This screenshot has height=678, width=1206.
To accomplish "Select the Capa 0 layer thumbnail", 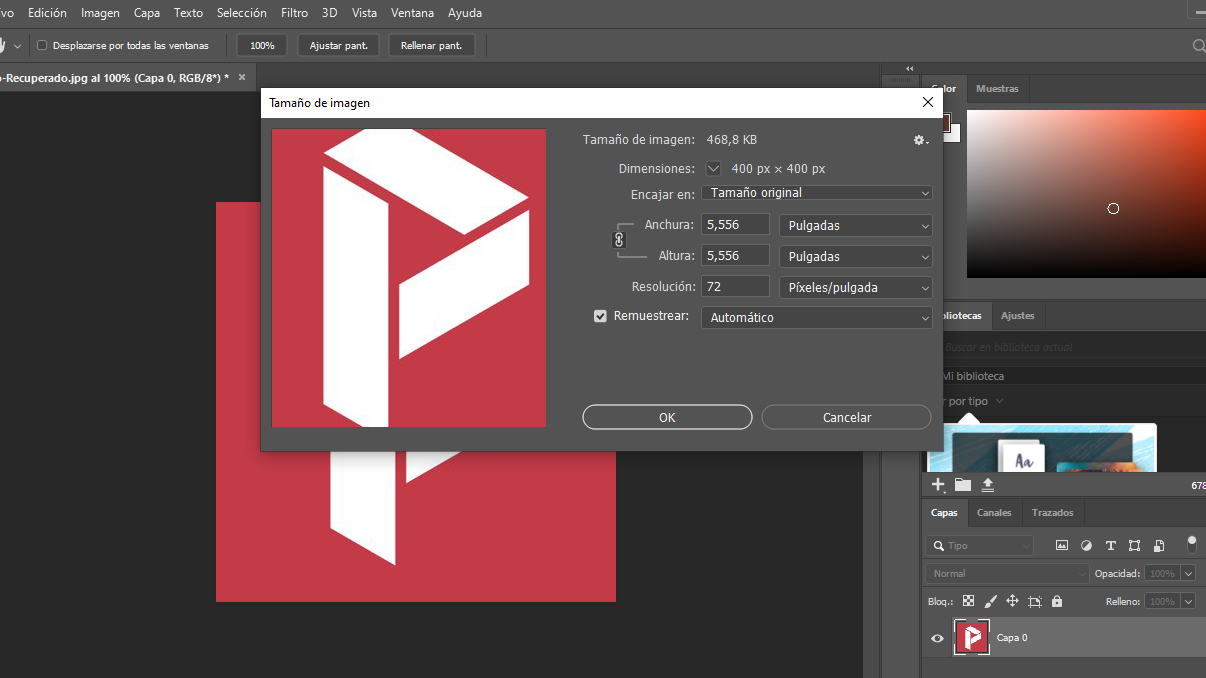I will pyautogui.click(x=972, y=638).
